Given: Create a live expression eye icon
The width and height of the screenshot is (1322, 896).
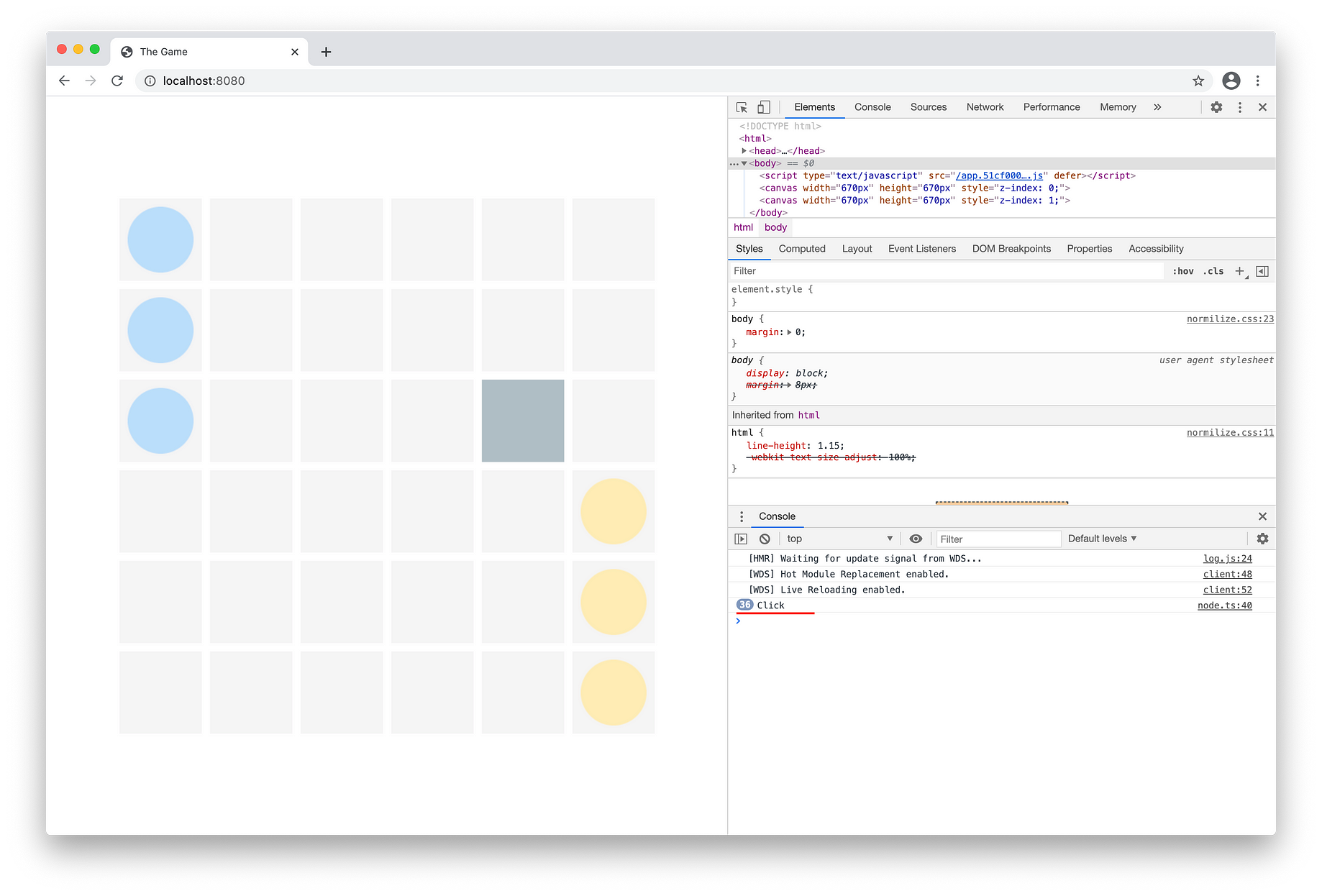Looking at the screenshot, I should (916, 539).
